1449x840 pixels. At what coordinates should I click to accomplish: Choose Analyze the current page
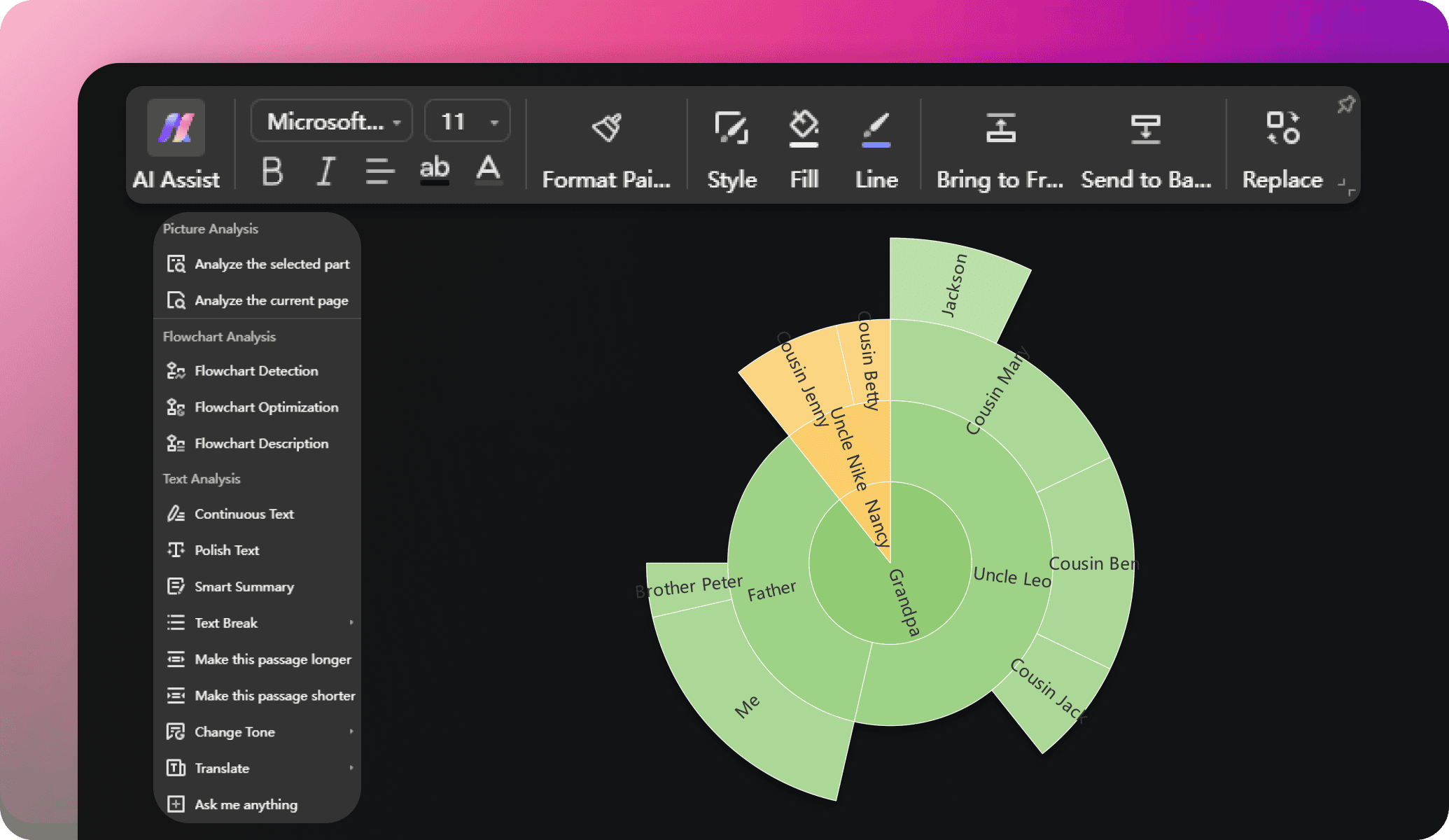258,300
